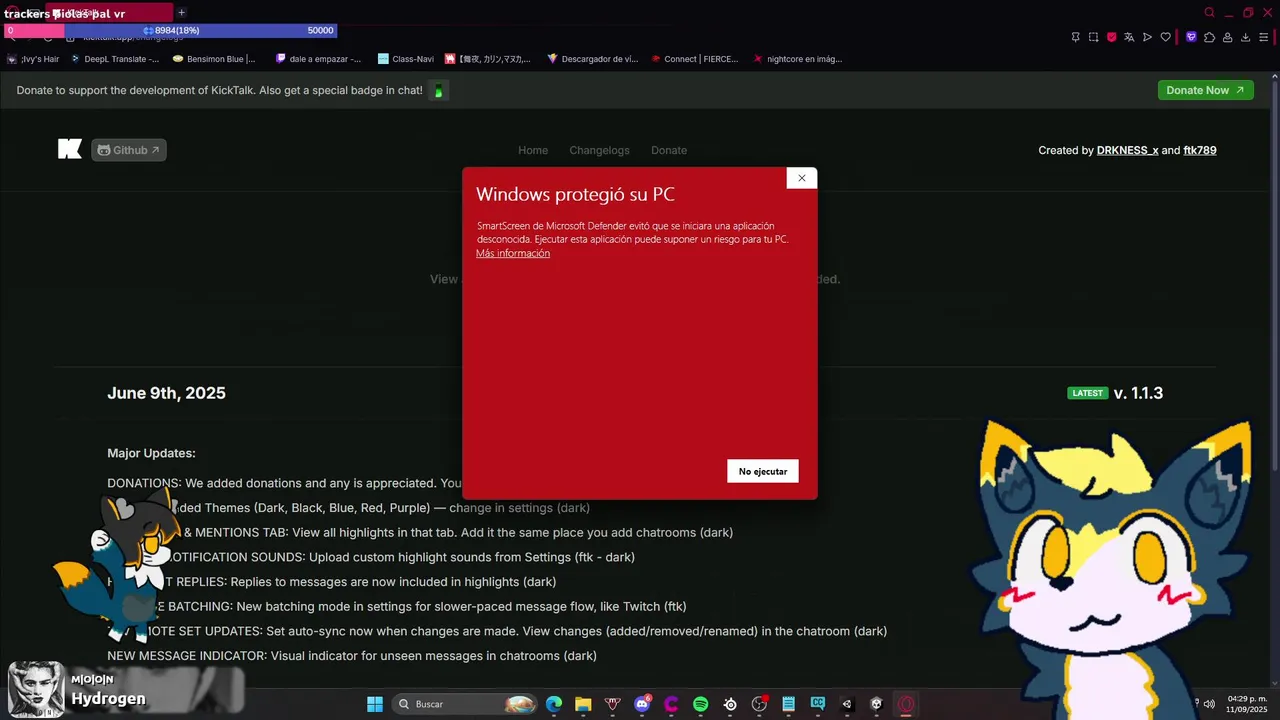Click the Major Updates: heading
Screen dimensions: 1280x720
[x=151, y=453]
